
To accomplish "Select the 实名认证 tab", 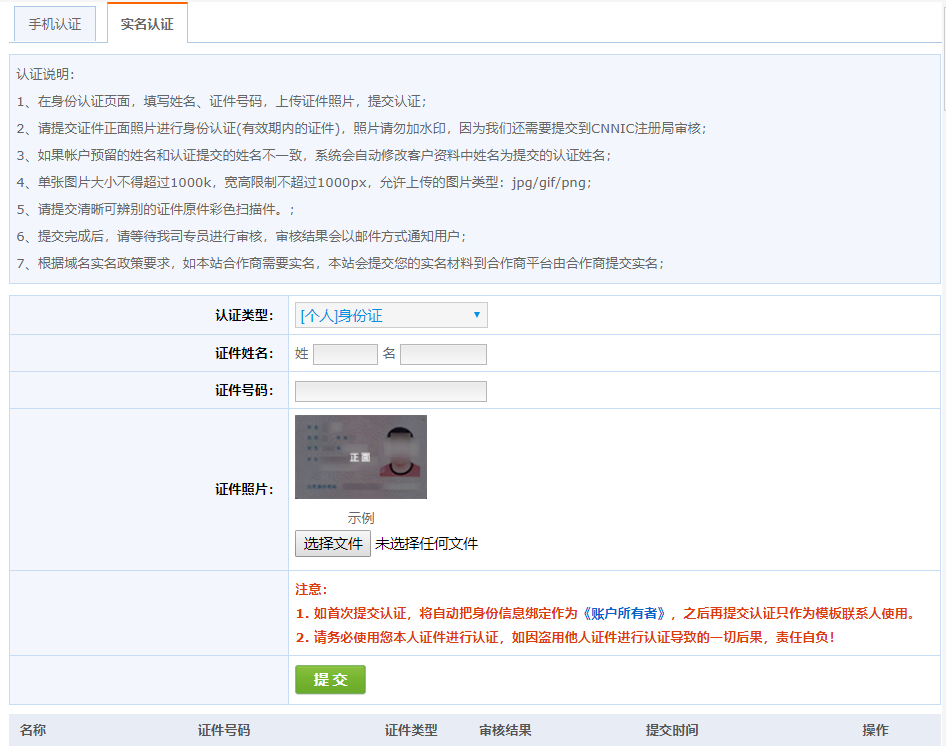I will pyautogui.click(x=147, y=24).
